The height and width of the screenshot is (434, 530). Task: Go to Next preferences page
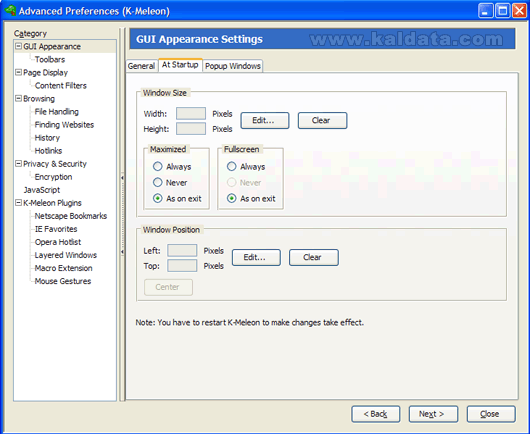(433, 414)
